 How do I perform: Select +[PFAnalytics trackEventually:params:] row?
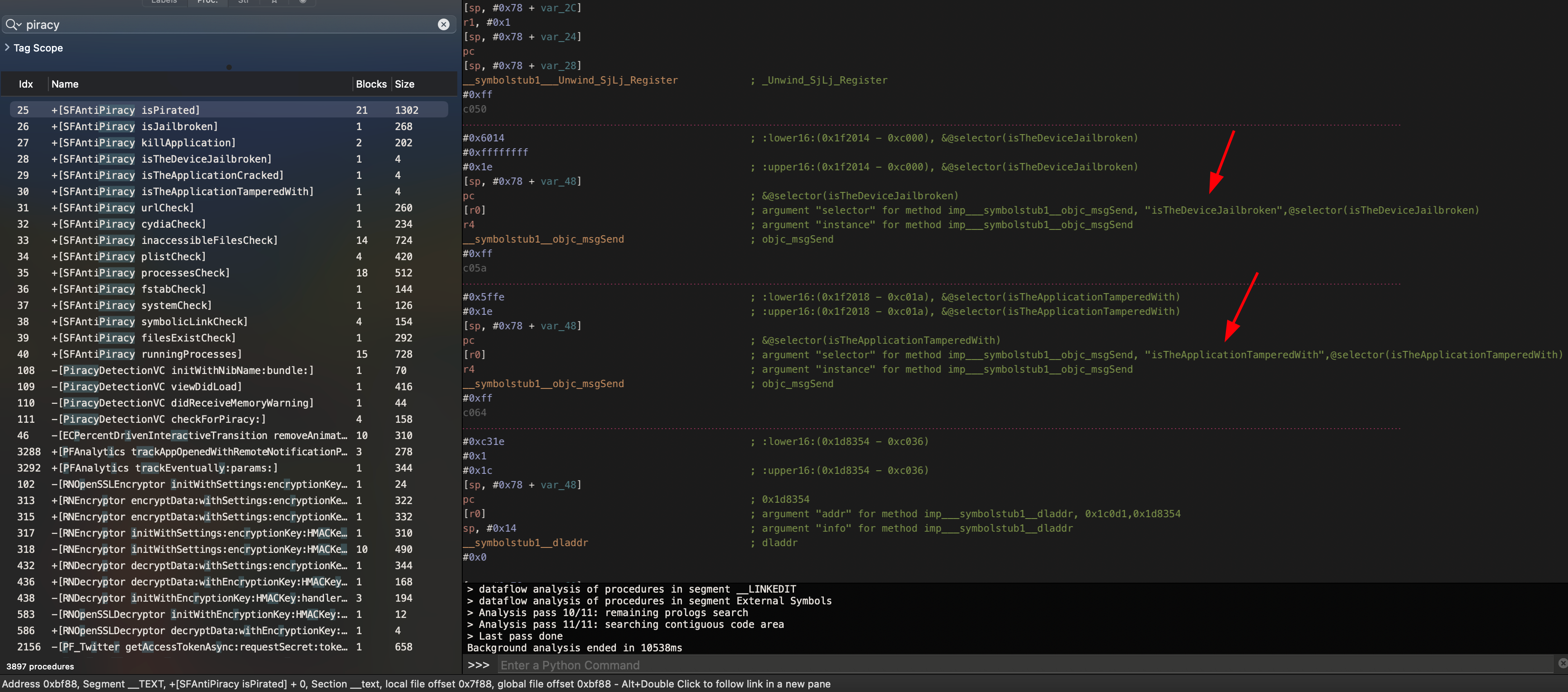[229, 468]
